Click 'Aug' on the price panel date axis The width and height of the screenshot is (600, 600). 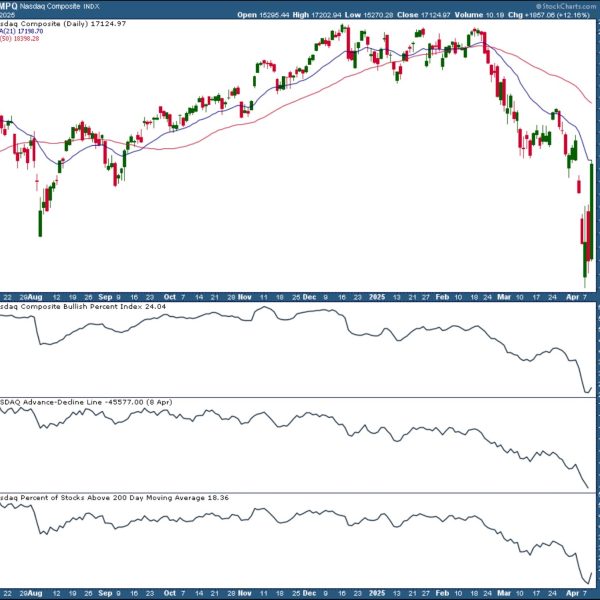[35, 297]
